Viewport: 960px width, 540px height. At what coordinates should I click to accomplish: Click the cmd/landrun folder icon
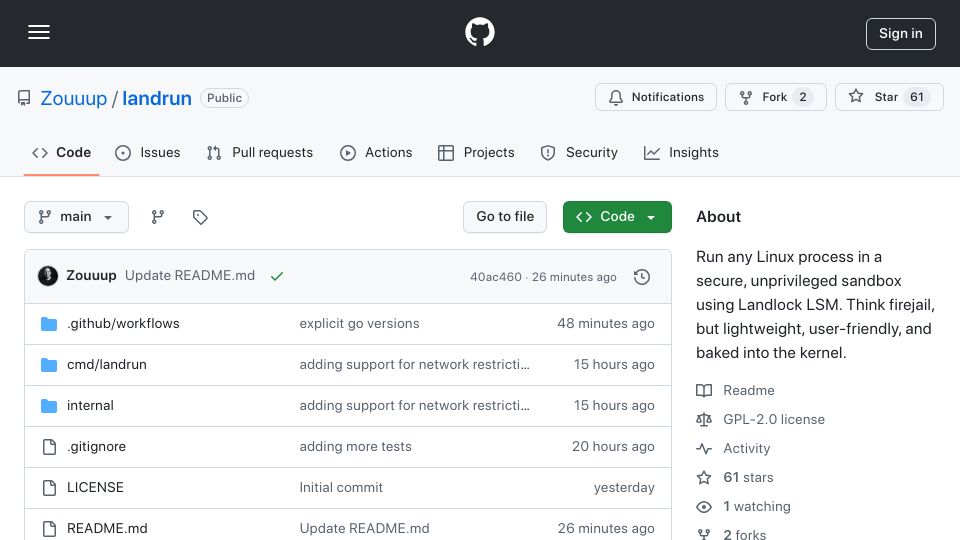point(49,365)
